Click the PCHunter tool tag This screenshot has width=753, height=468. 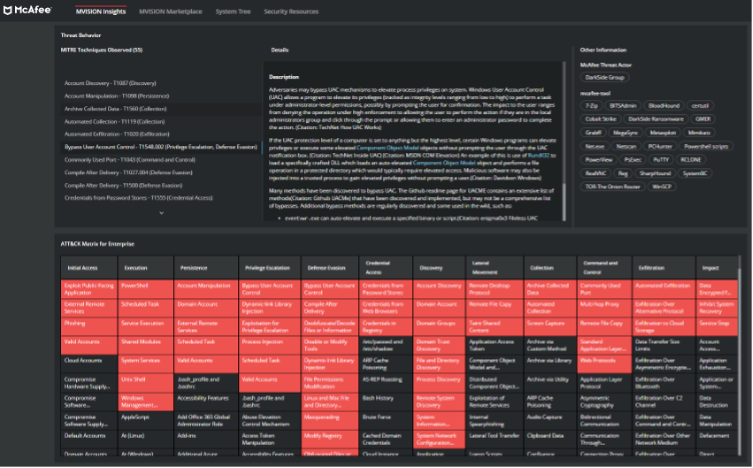pyautogui.click(x=660, y=146)
